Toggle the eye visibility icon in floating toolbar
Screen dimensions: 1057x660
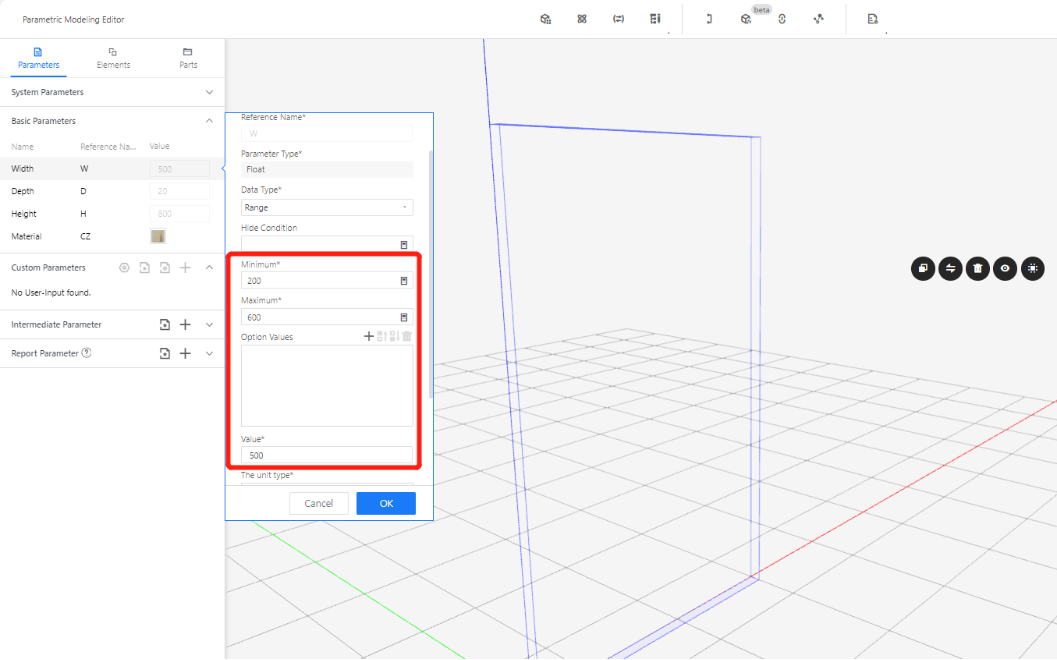tap(1005, 268)
